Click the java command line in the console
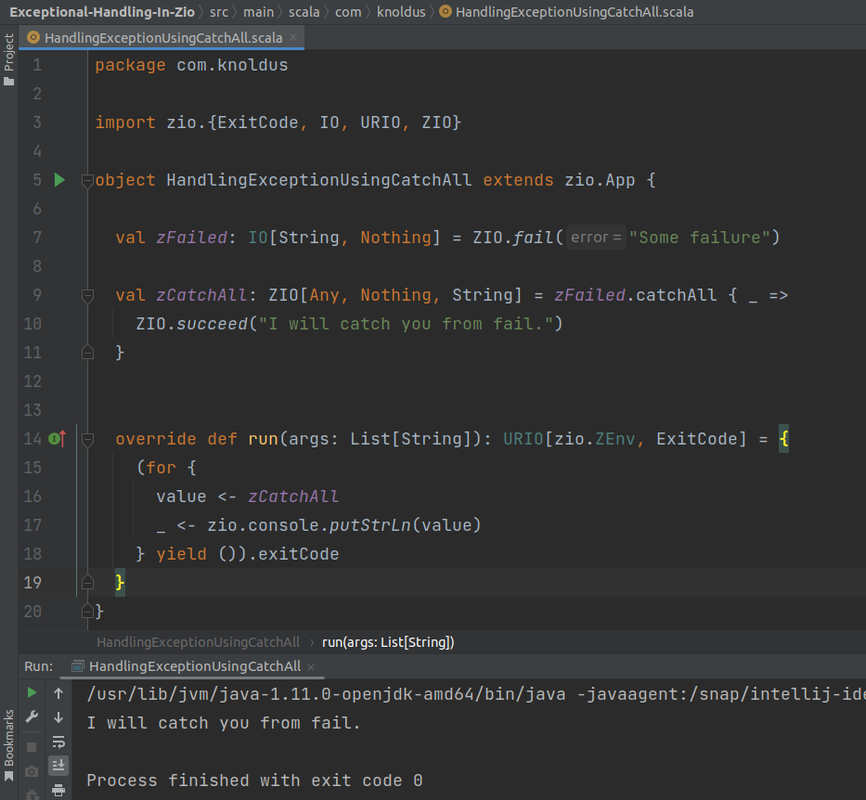 pos(476,694)
